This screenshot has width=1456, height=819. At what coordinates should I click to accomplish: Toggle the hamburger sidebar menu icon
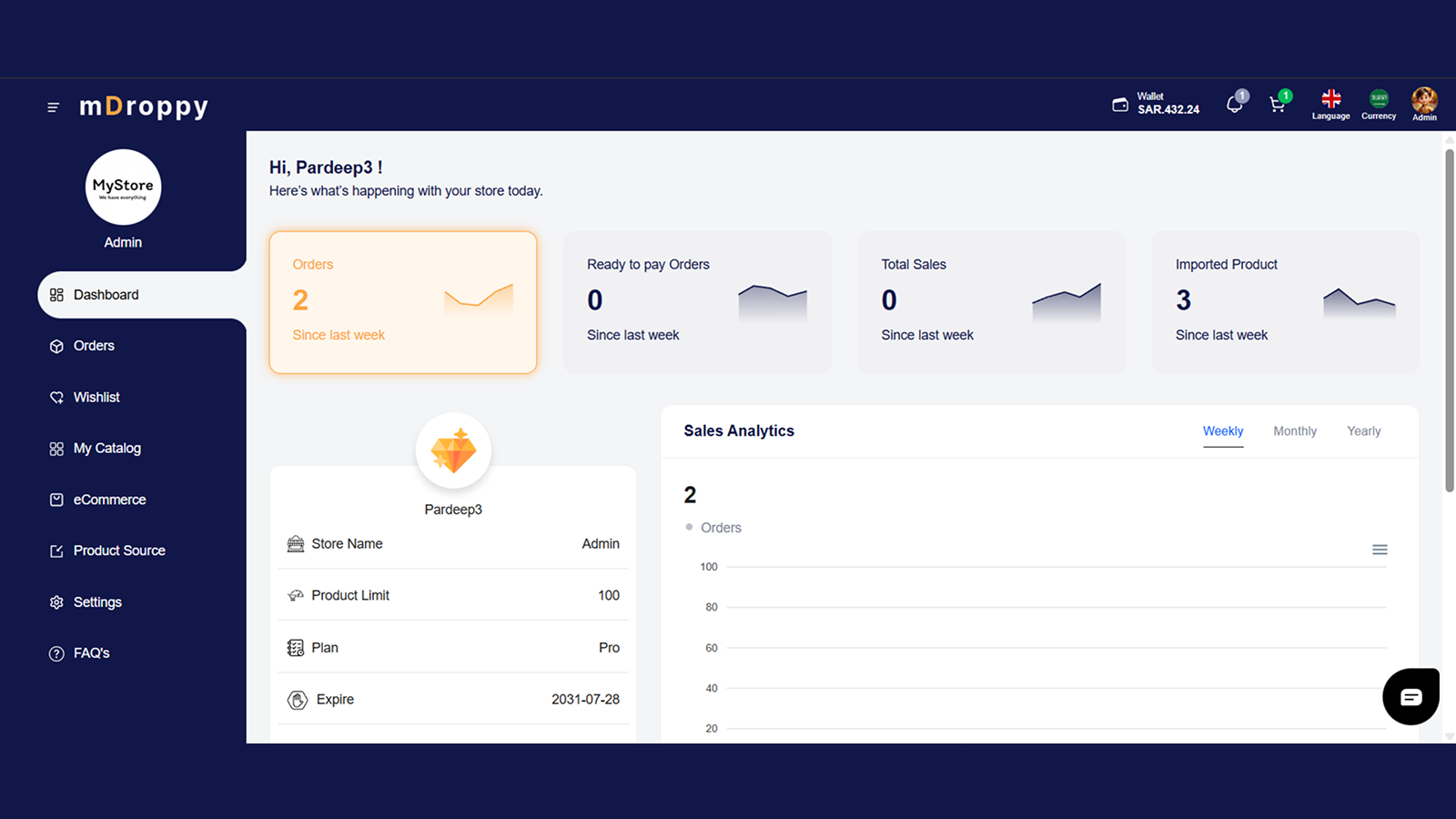[x=54, y=107]
